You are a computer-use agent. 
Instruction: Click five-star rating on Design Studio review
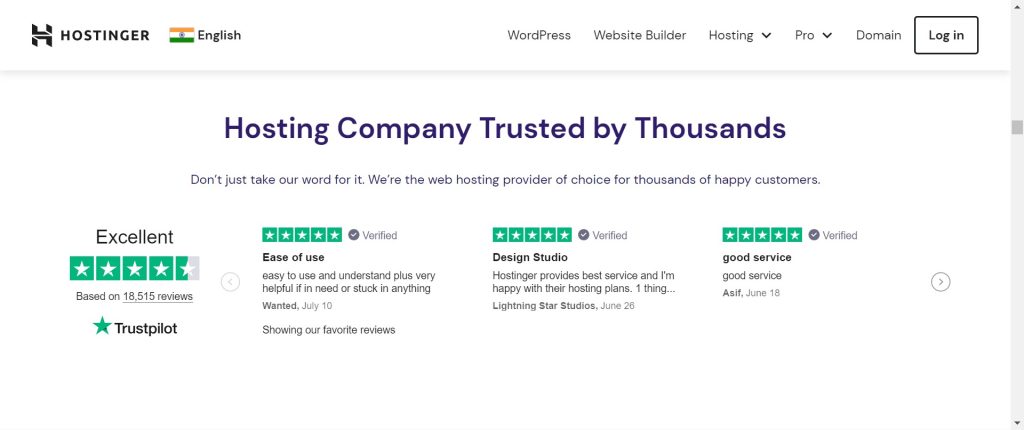[x=532, y=235]
